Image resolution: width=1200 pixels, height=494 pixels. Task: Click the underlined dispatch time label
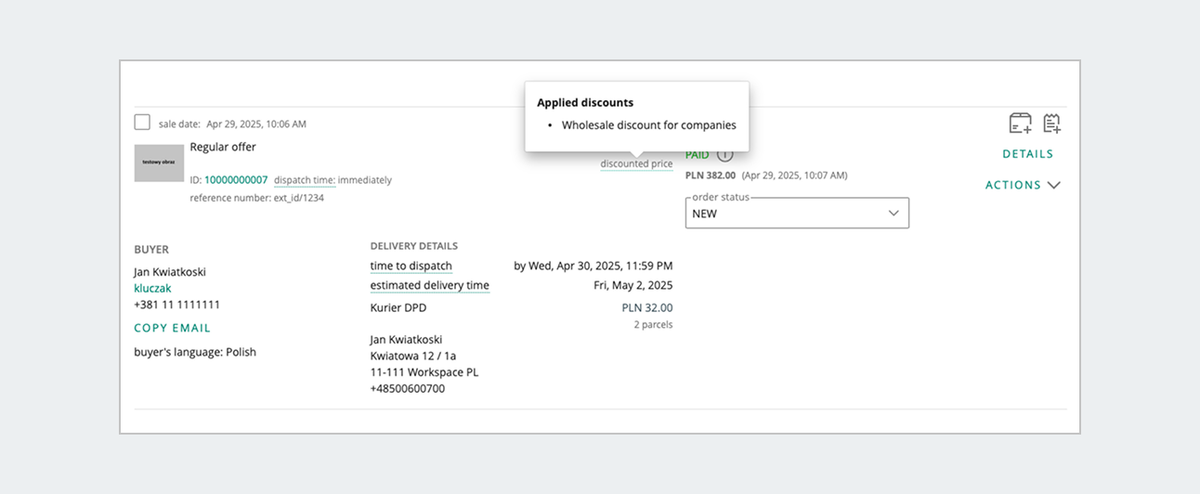[x=304, y=180]
